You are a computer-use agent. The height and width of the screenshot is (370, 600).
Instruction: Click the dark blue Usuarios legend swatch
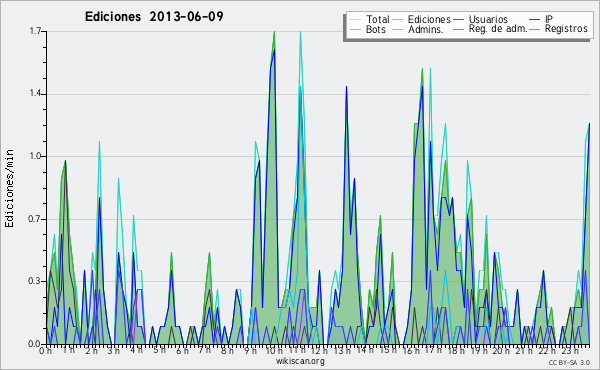pyautogui.click(x=458, y=20)
